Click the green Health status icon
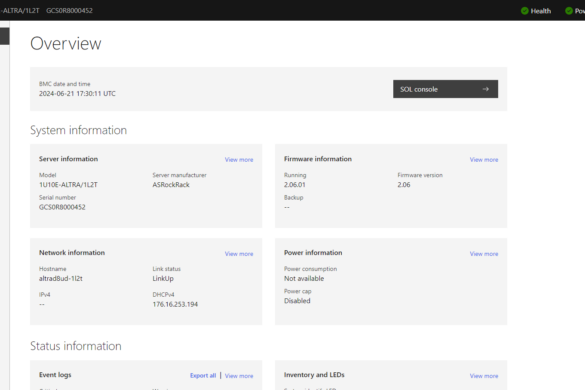The image size is (585, 390). (x=525, y=11)
